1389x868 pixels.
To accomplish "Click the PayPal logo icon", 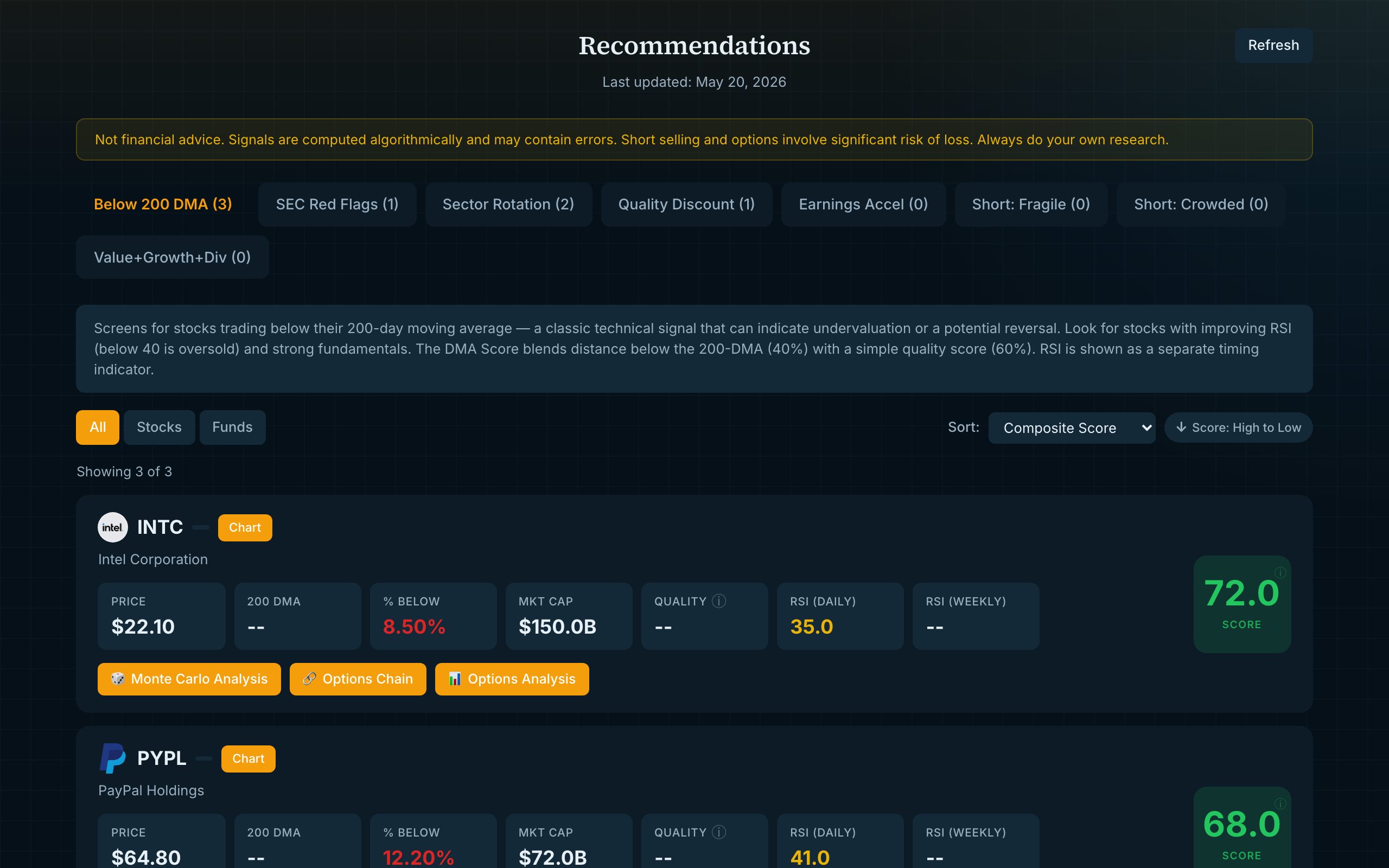I will coord(112,758).
